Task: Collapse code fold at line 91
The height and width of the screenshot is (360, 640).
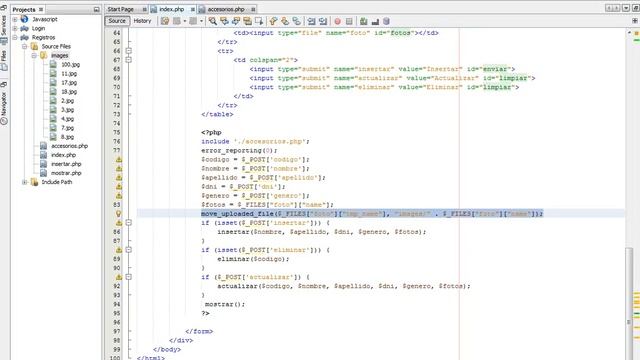Action: [129, 277]
